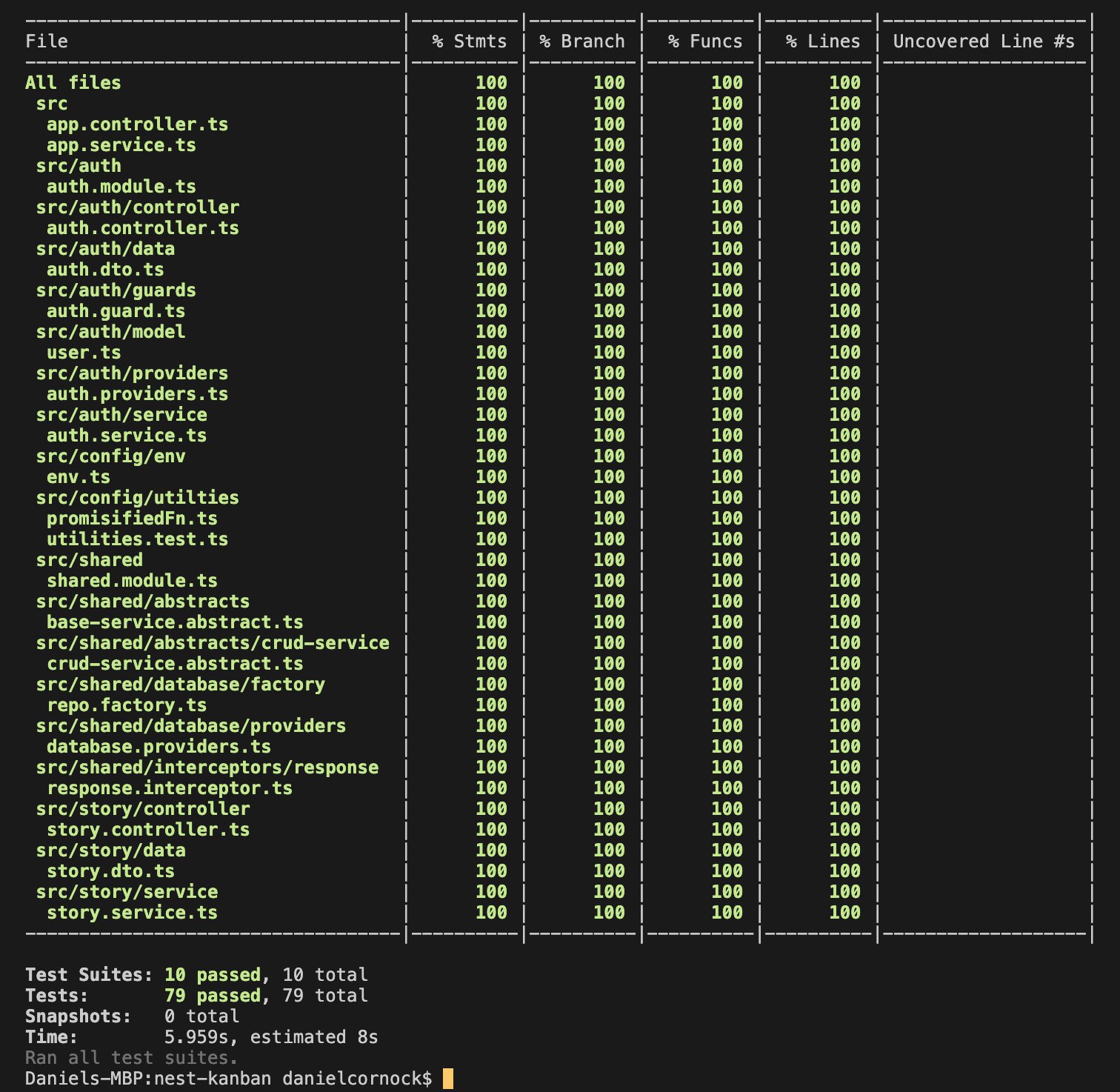Click the 'src/story/service' folder row
The image size is (1120, 1092).
pos(127,891)
